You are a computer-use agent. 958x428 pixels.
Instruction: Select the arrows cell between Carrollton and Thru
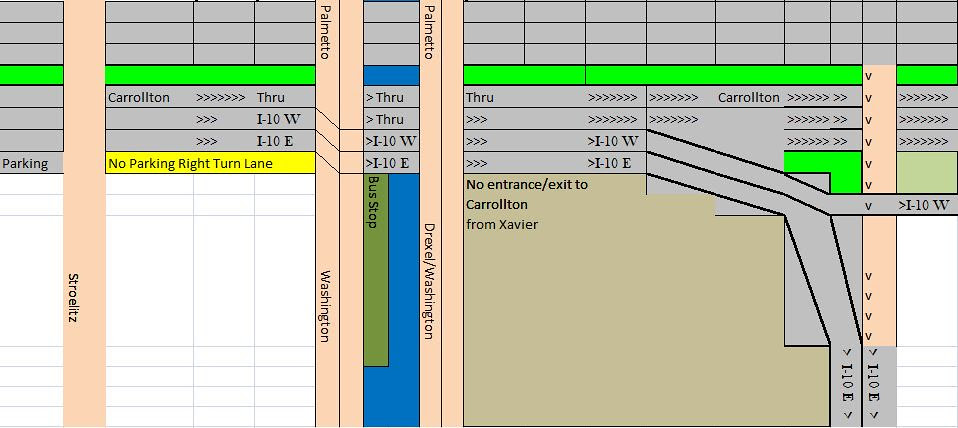(224, 97)
